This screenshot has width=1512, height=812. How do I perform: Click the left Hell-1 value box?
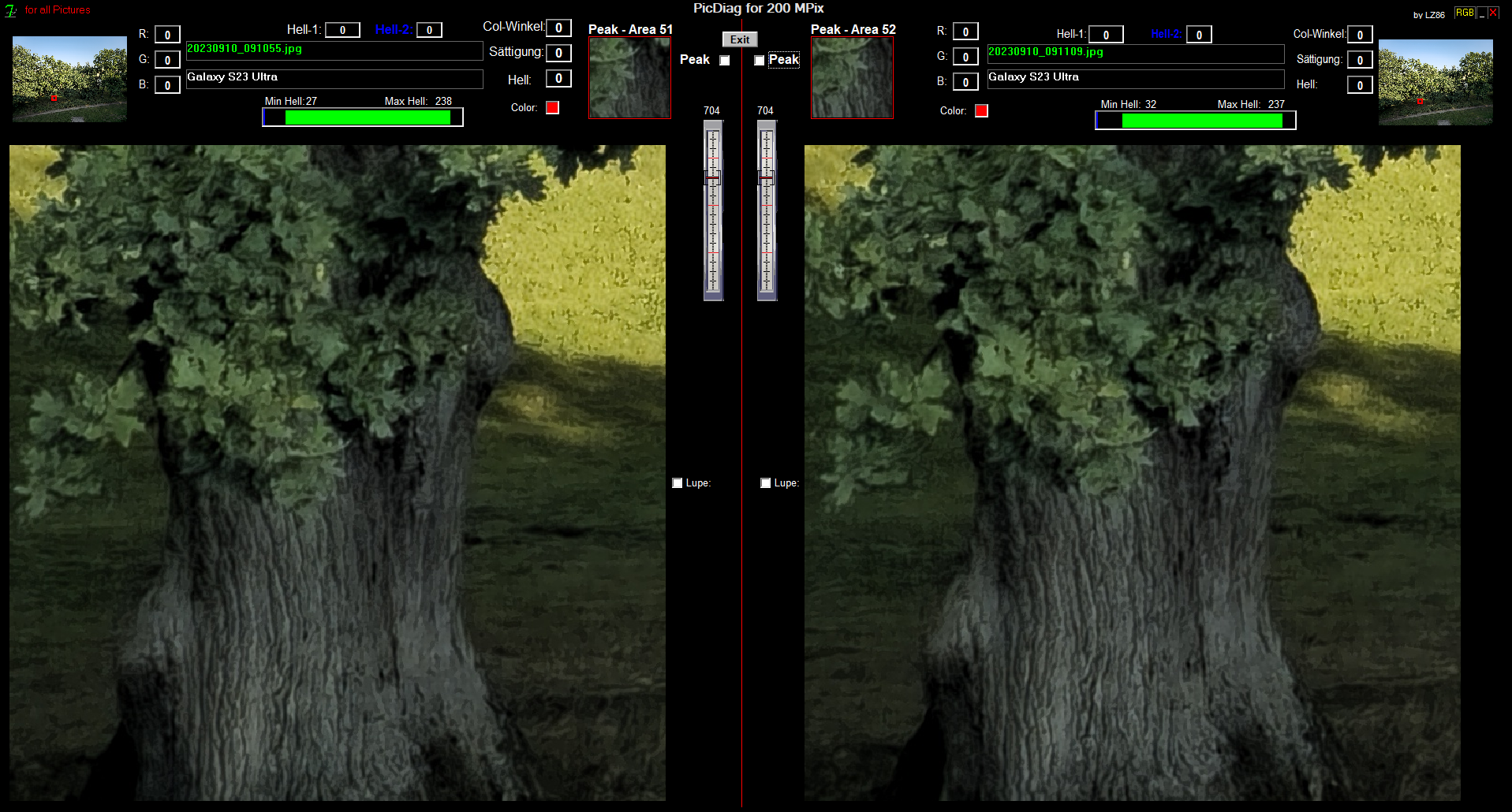coord(342,30)
